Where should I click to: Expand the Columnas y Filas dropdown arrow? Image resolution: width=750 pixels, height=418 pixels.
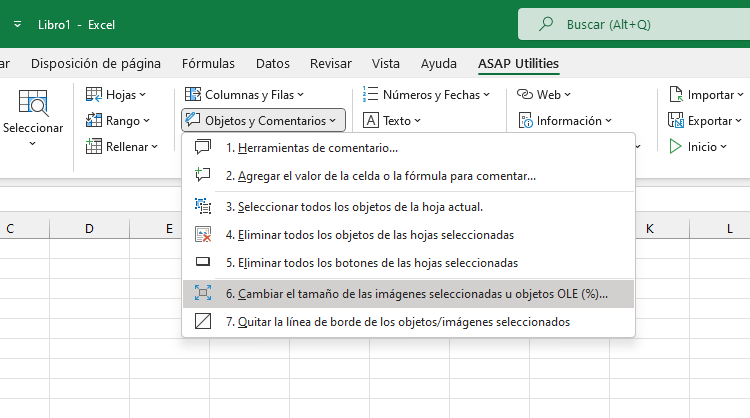click(300, 95)
